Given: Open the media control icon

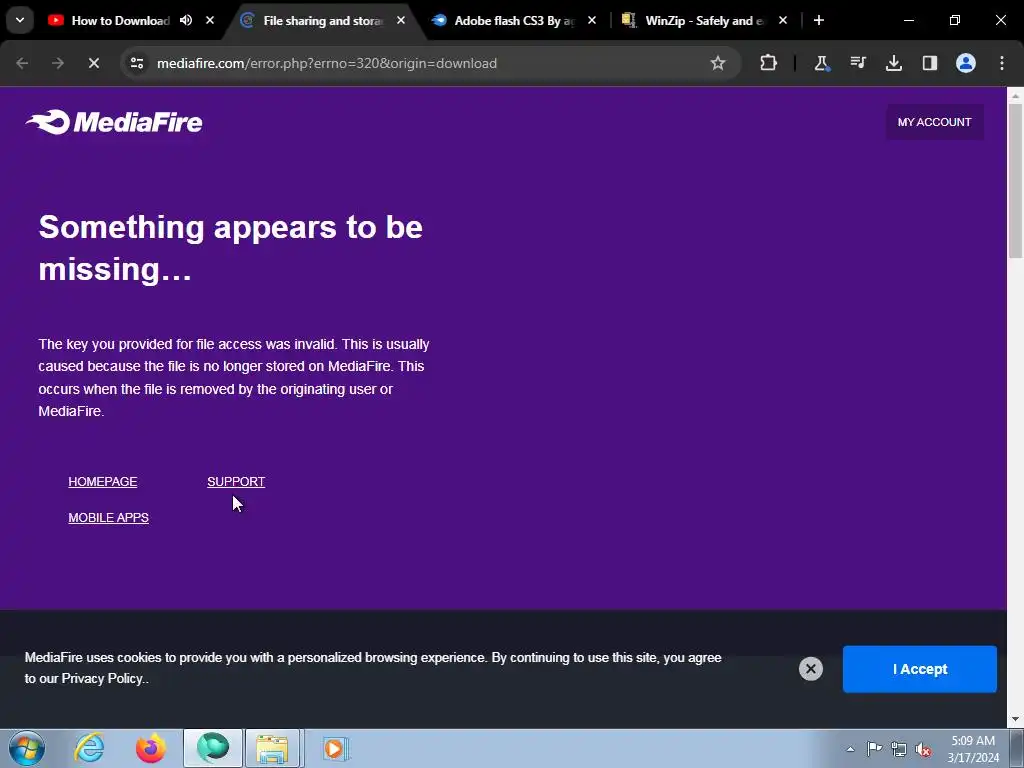Looking at the screenshot, I should 857,63.
